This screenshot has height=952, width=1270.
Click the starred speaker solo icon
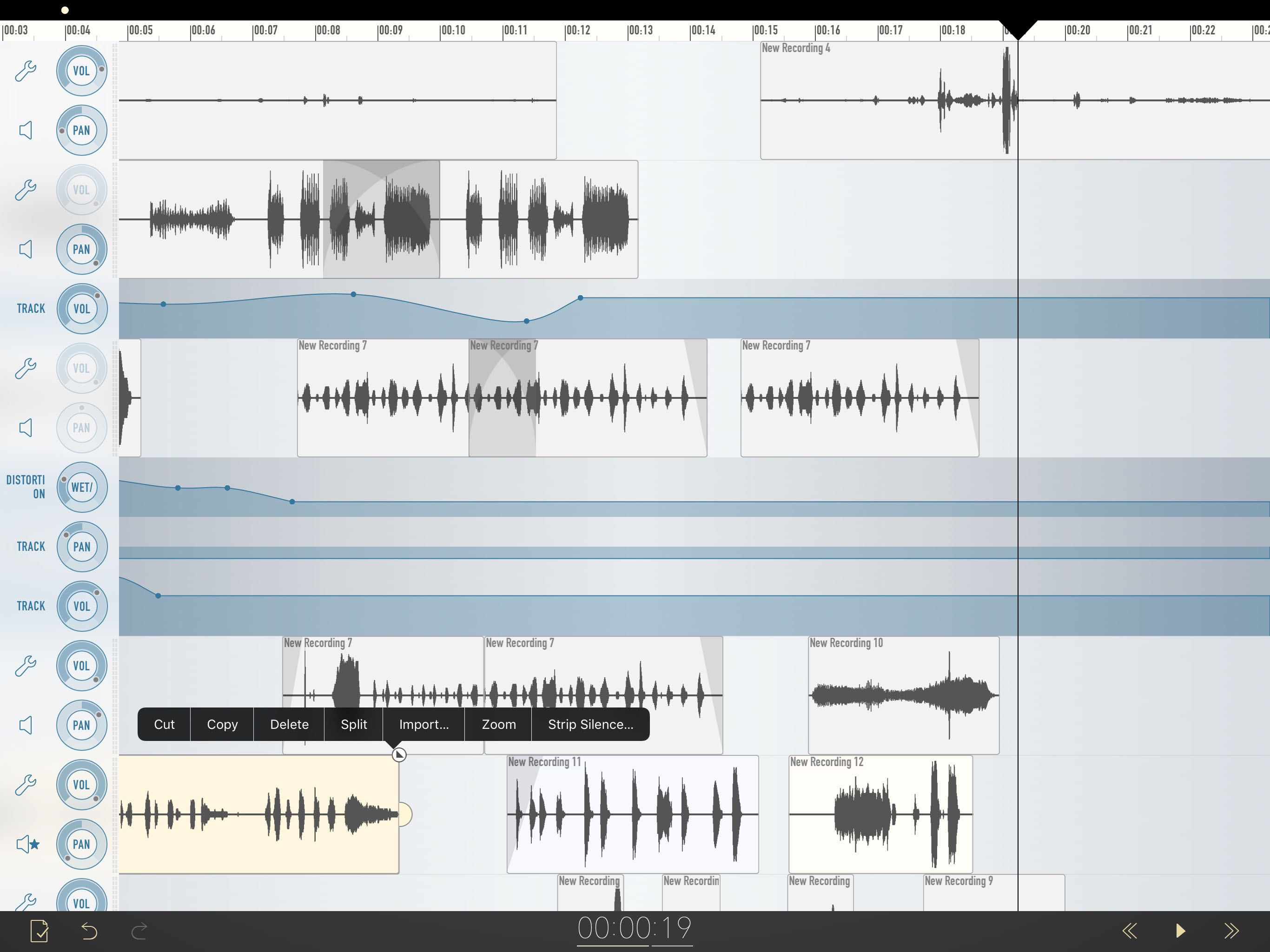click(x=27, y=844)
